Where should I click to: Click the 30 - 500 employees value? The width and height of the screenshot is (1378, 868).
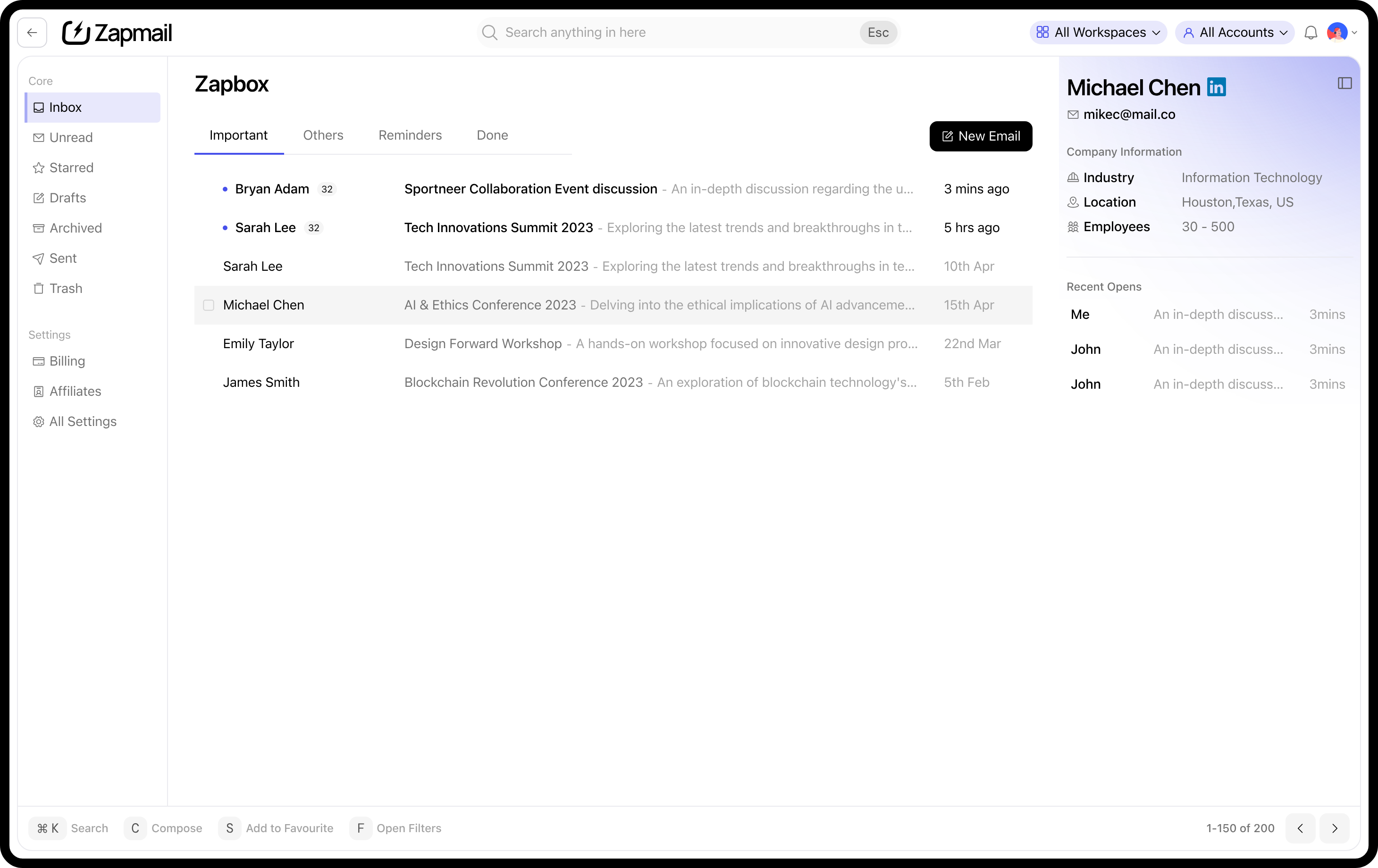point(1208,227)
